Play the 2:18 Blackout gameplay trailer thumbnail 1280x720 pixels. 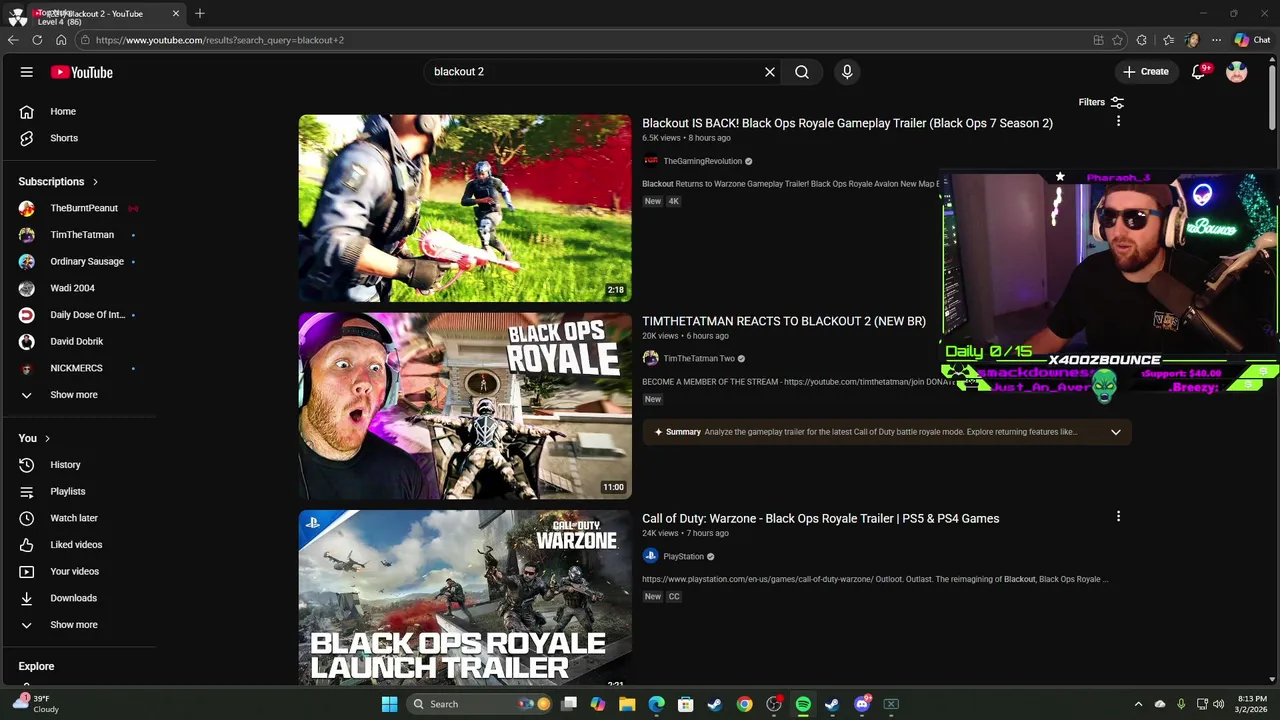(465, 208)
